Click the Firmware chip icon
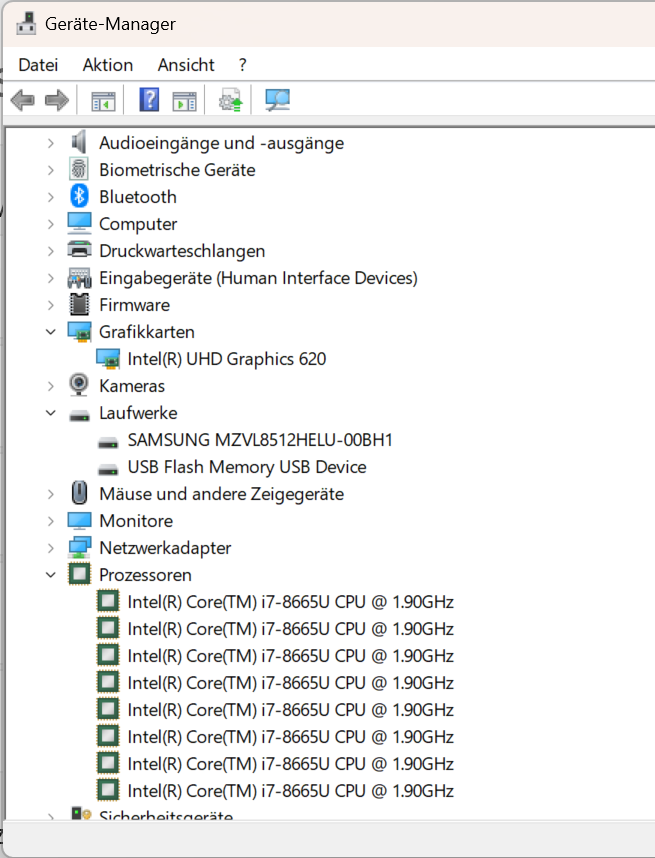 pyautogui.click(x=79, y=304)
